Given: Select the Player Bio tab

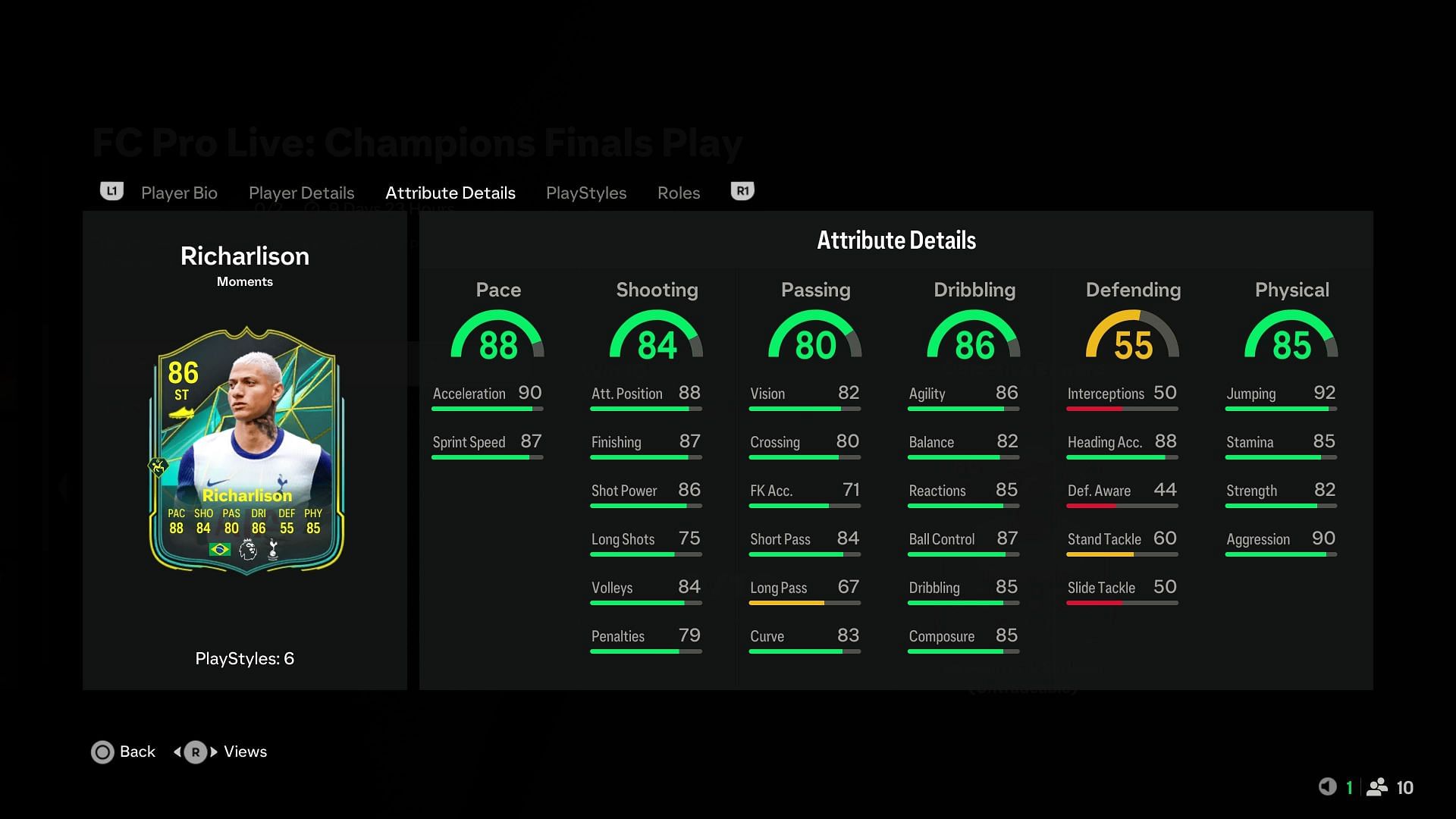Looking at the screenshot, I should (x=178, y=192).
